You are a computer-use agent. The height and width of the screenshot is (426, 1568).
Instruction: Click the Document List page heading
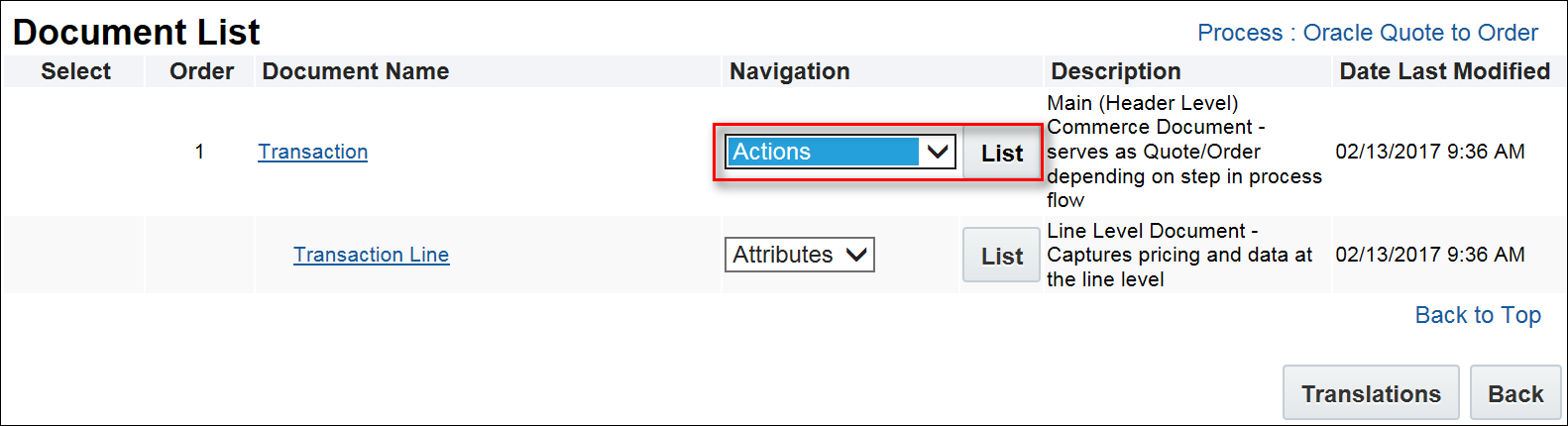tap(136, 32)
